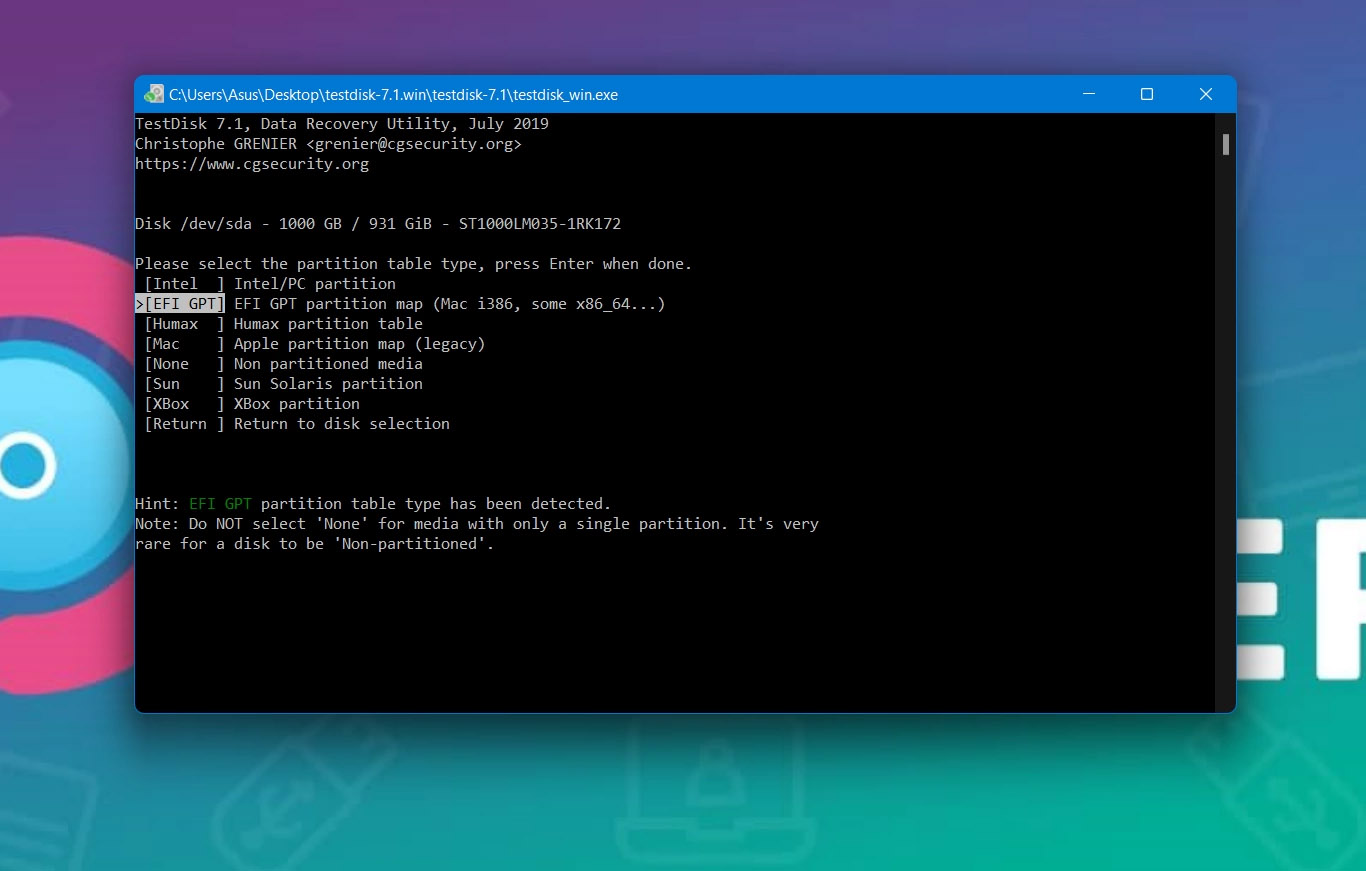Screen dimensions: 1366x871
Task: Choose the [Humax] partition table option
Action: tap(185, 324)
